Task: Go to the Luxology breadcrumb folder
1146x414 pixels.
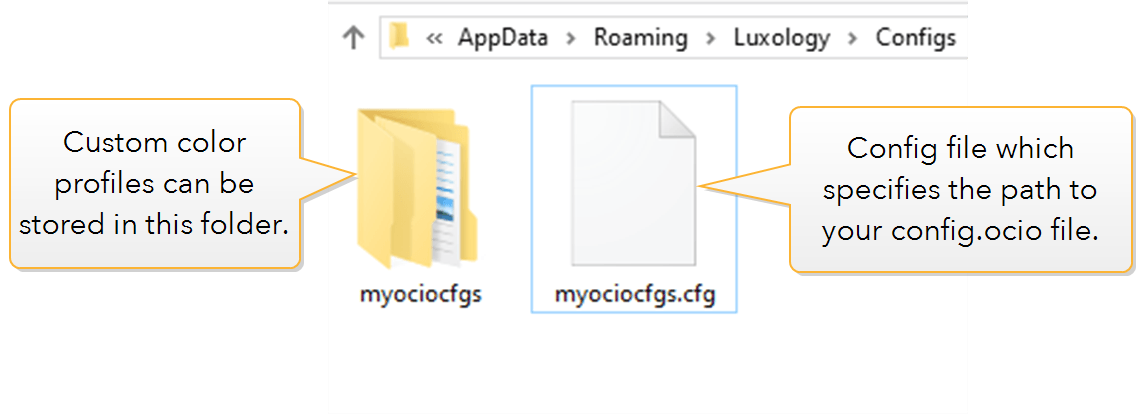Action: pyautogui.click(x=782, y=37)
